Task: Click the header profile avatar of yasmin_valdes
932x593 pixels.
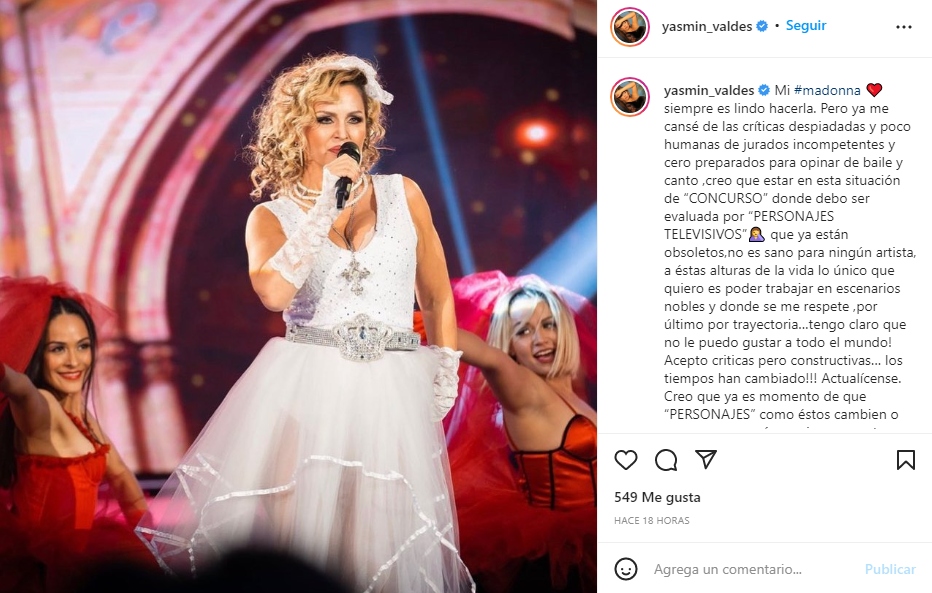Action: pos(629,27)
